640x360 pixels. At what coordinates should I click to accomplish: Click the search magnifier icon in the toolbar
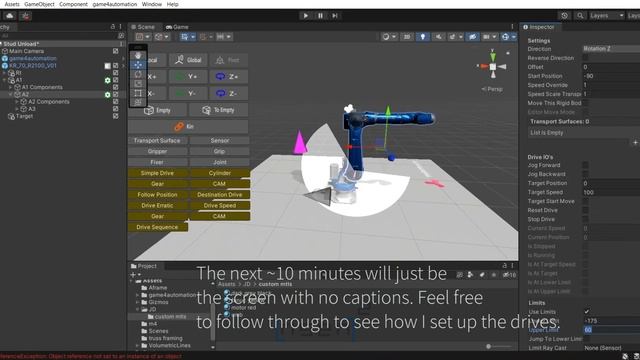tap(580, 16)
